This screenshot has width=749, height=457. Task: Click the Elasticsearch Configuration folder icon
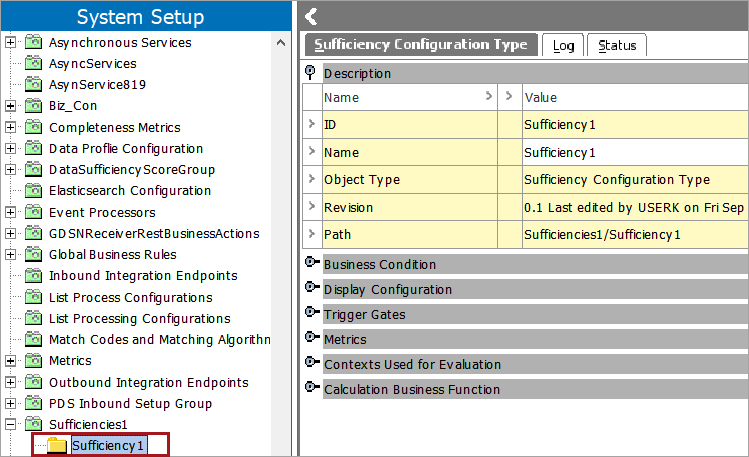click(x=33, y=190)
